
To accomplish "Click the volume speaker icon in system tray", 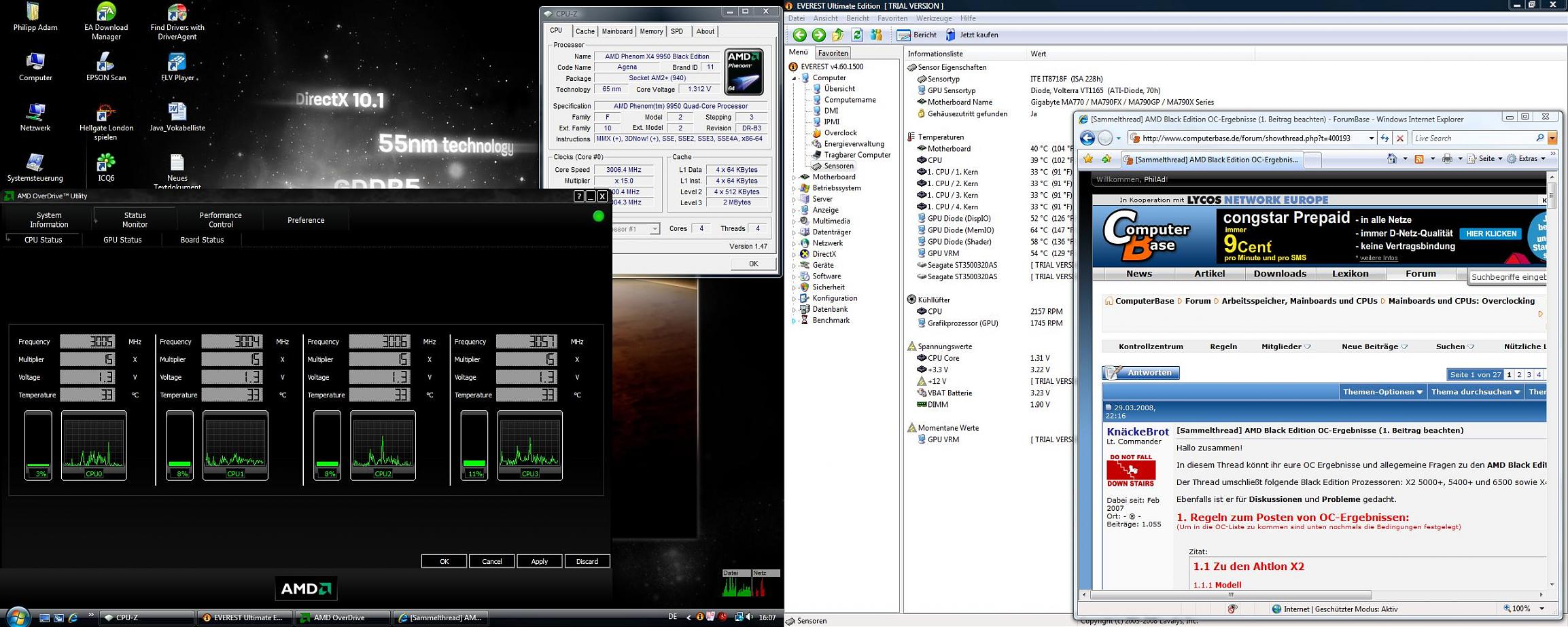I will [x=750, y=617].
